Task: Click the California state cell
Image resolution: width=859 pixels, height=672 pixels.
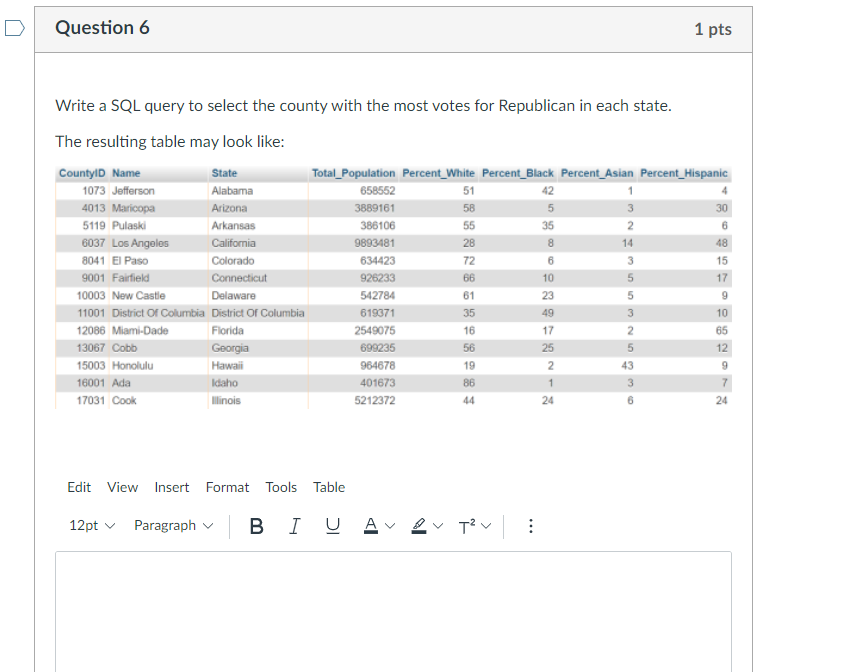Action: (x=233, y=243)
